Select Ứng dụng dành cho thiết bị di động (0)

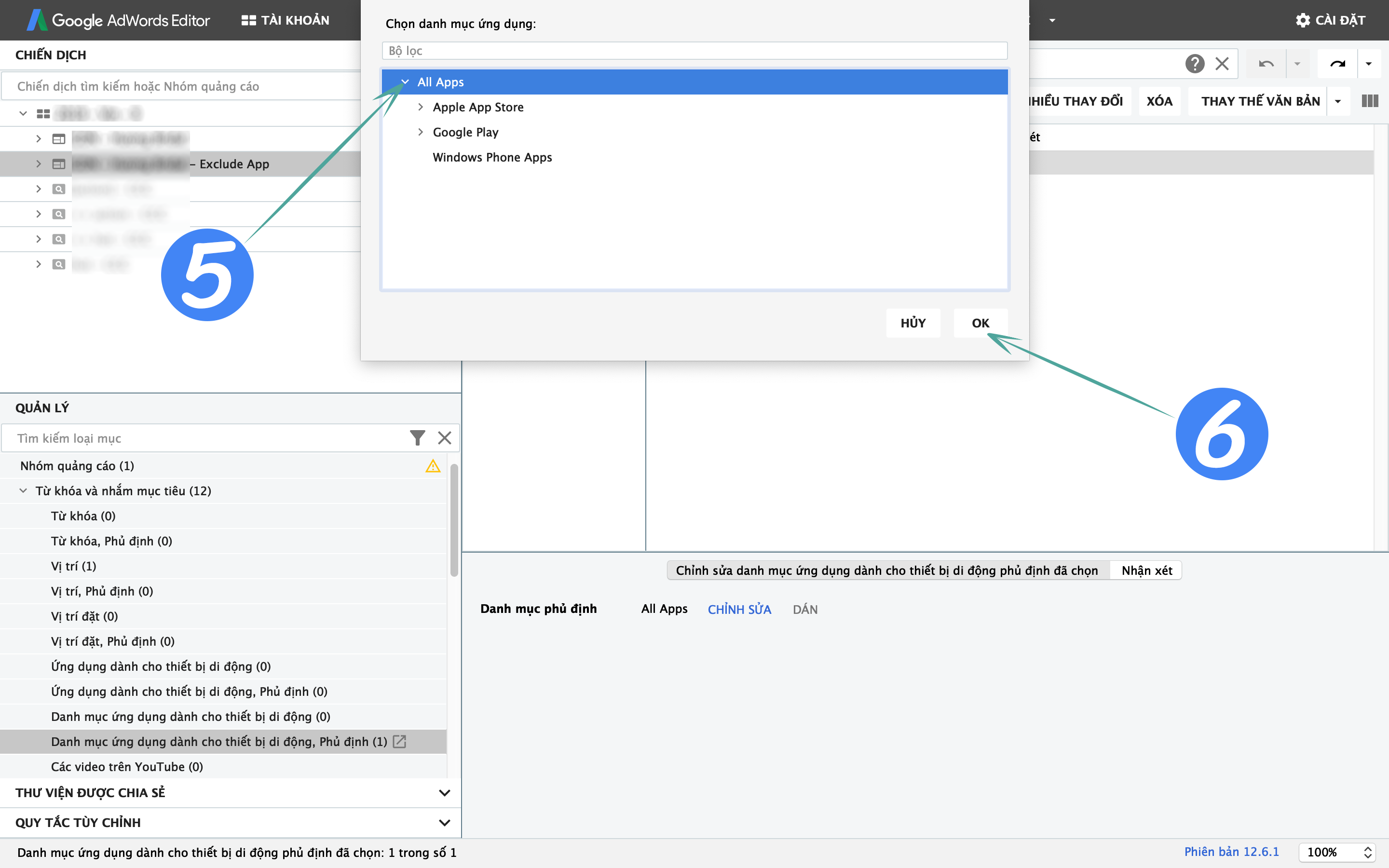223,666
